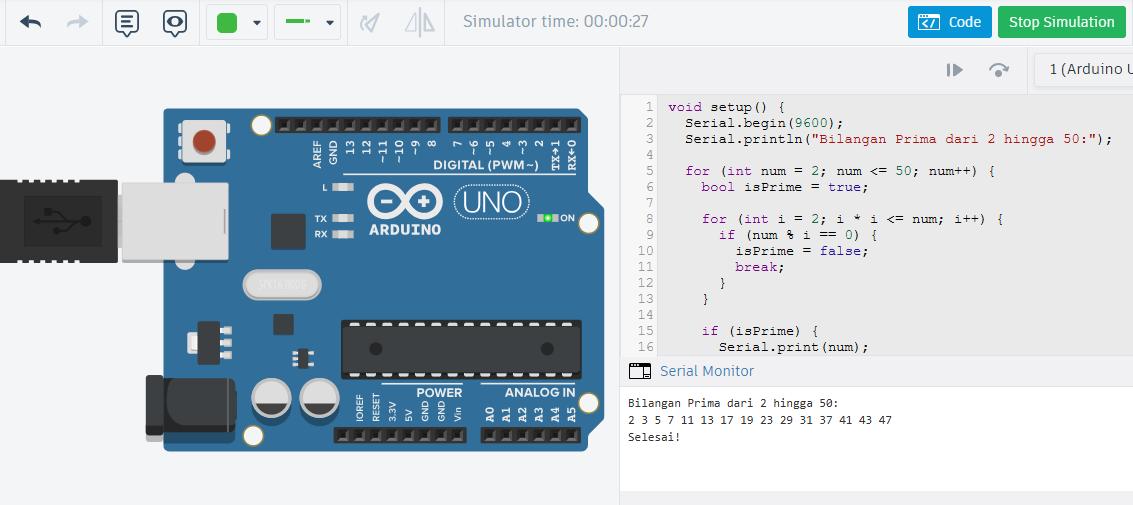Click the mirror flip icon
The image size is (1133, 505).
click(420, 23)
